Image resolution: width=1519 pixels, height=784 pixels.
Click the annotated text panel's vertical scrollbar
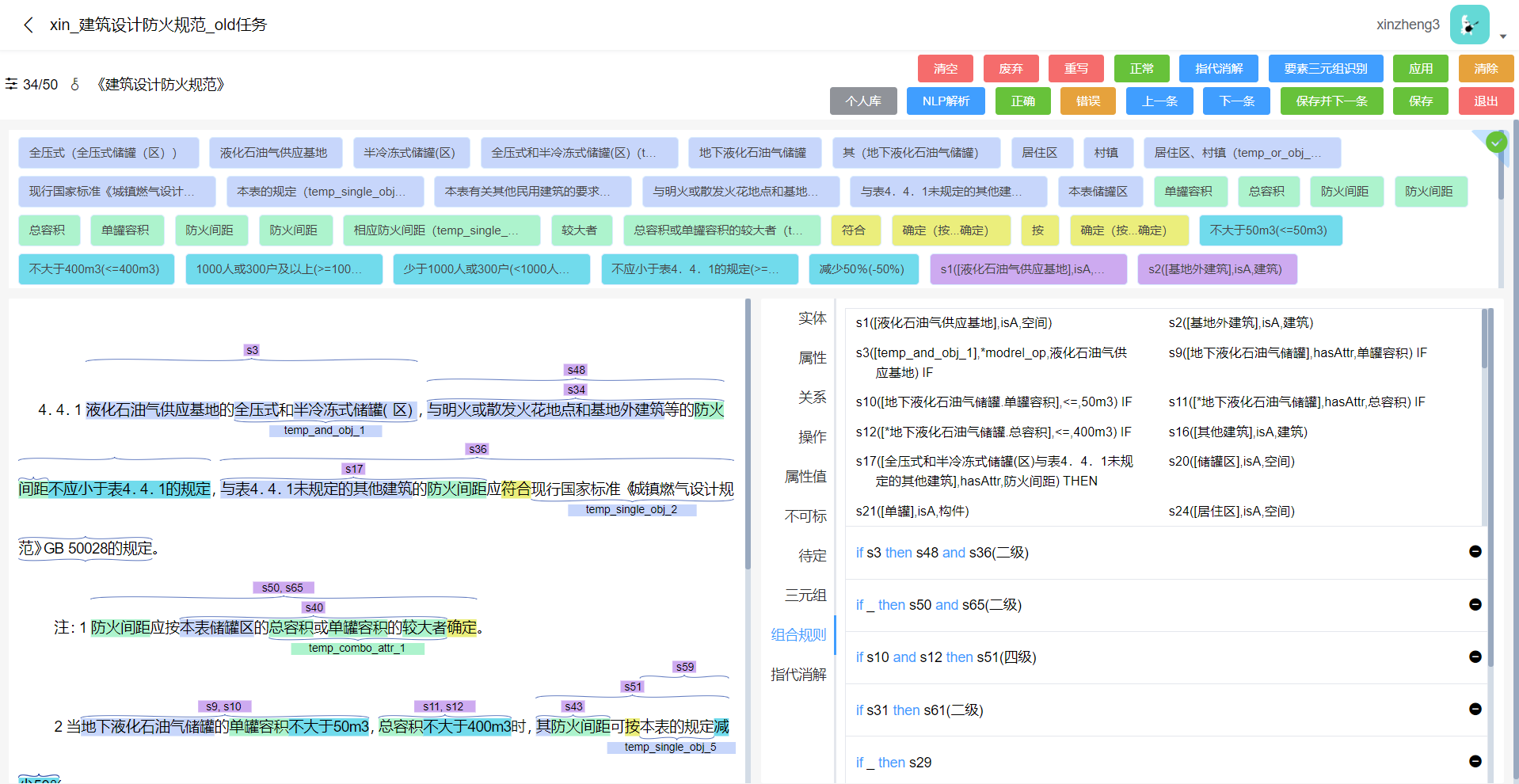[x=748, y=436]
